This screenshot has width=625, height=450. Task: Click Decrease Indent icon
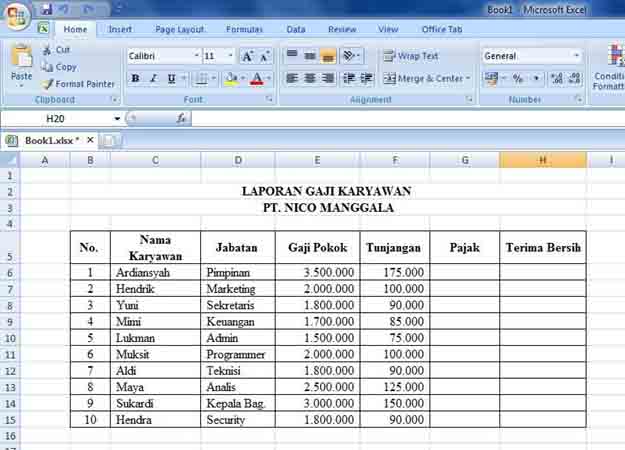tap(349, 79)
